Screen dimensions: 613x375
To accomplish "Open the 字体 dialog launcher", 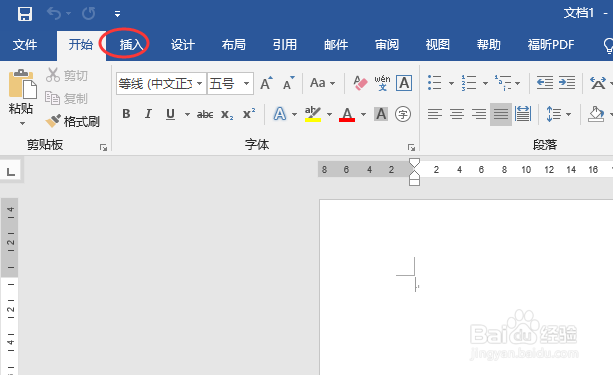I will [411, 147].
